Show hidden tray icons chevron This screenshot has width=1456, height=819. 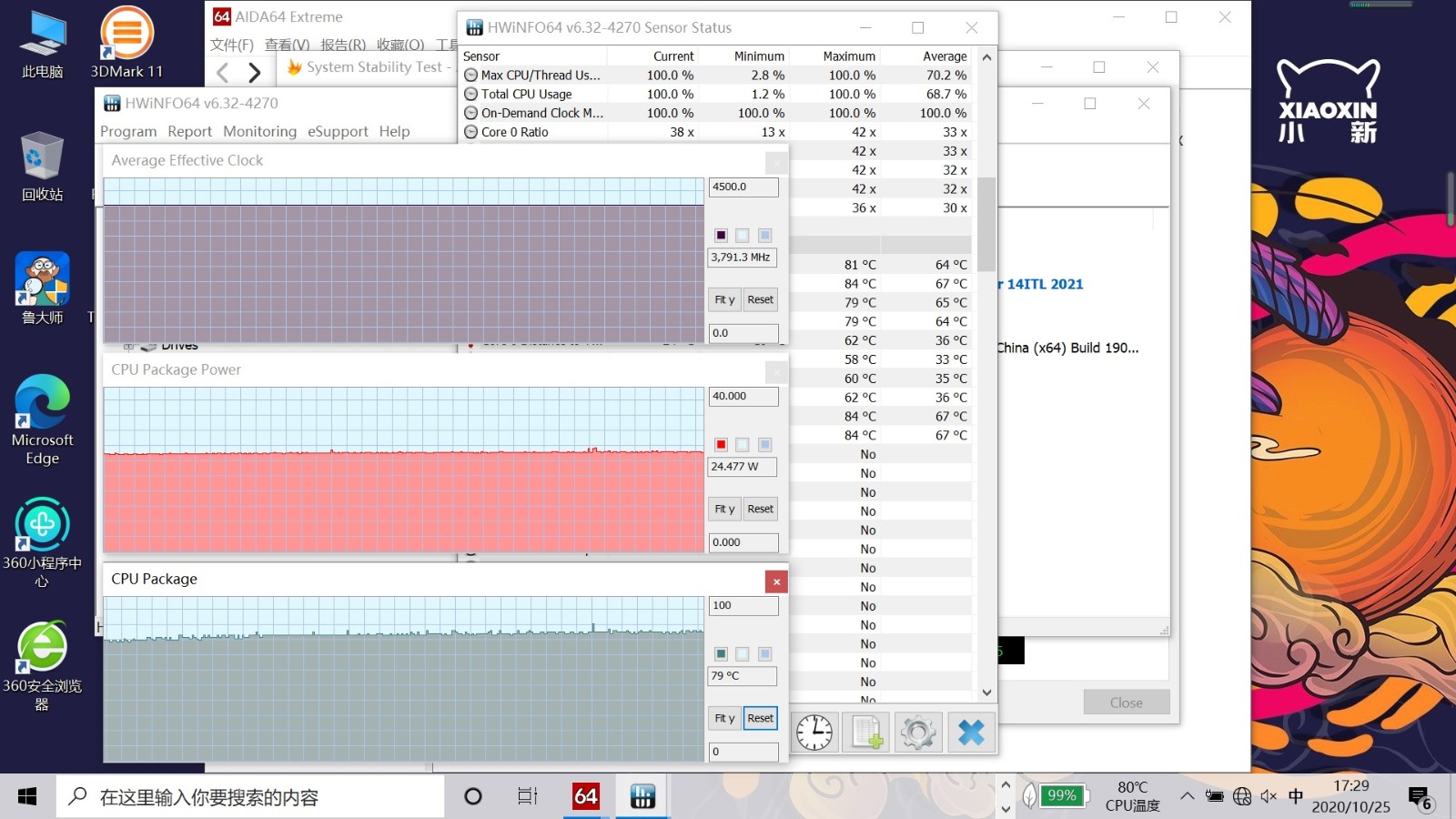click(1188, 796)
